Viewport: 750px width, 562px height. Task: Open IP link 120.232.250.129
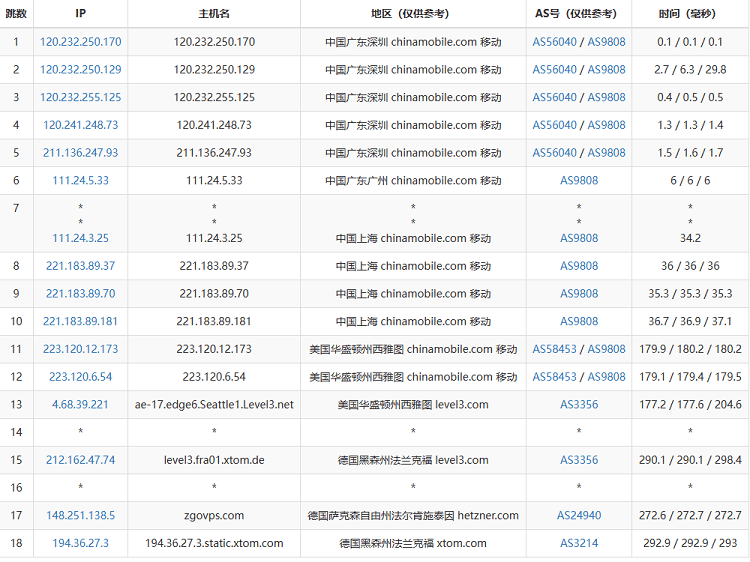(x=80, y=70)
